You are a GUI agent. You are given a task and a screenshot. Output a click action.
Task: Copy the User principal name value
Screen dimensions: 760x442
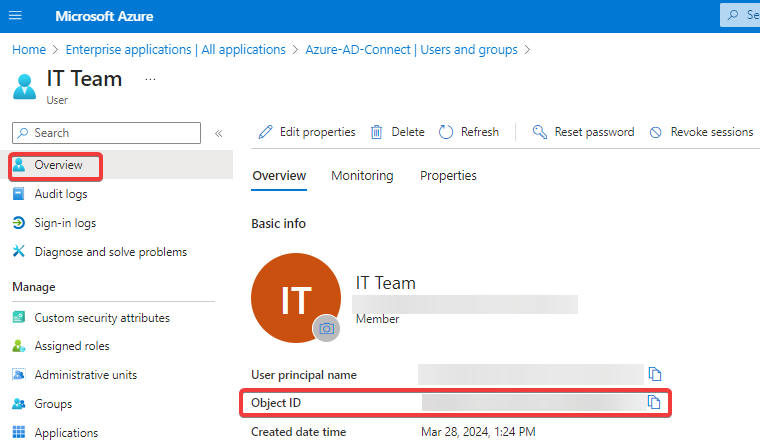point(655,374)
